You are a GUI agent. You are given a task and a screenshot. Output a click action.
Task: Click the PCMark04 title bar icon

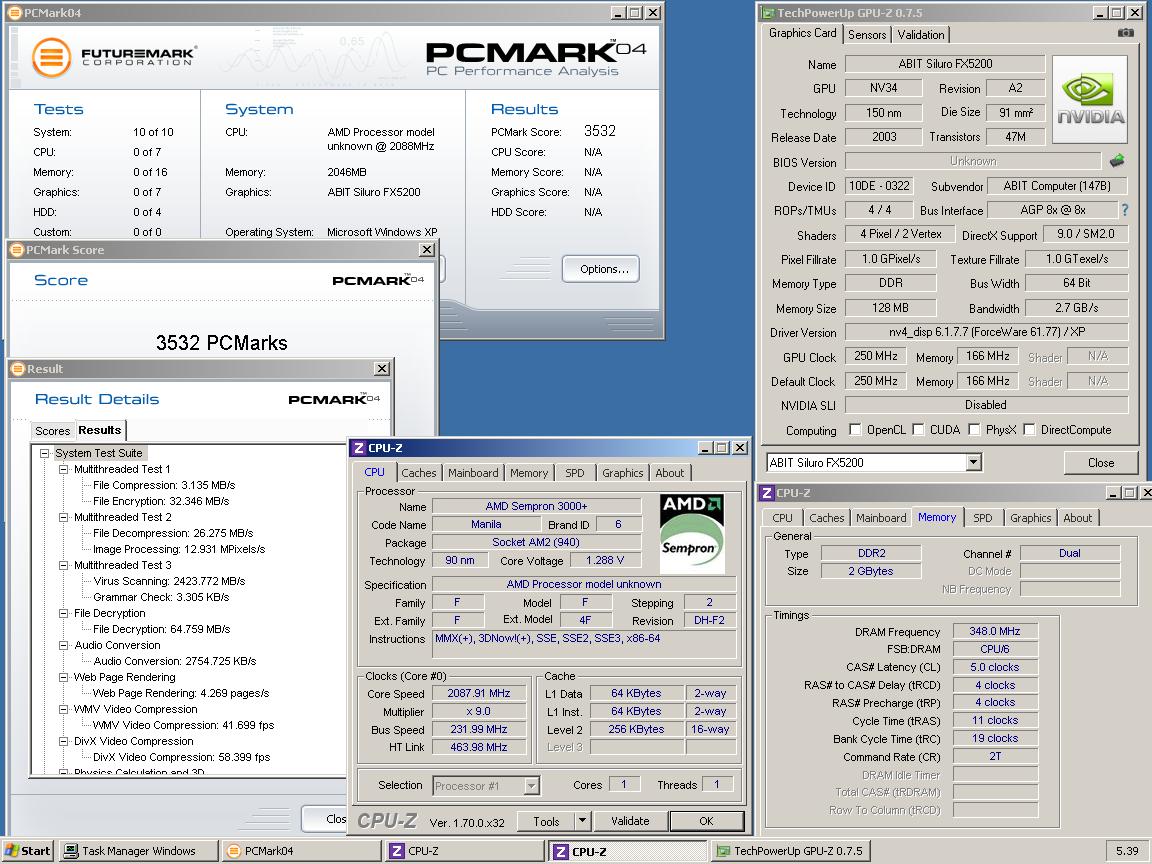point(15,12)
